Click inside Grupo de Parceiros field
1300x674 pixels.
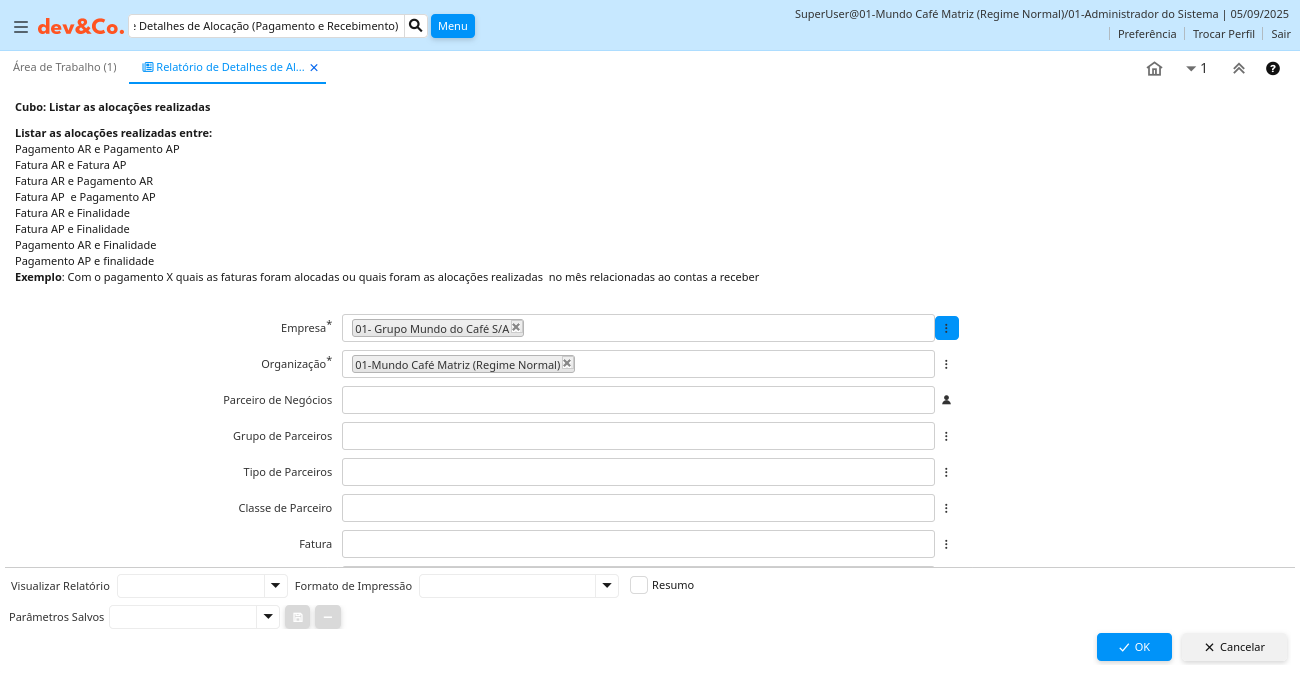tap(637, 436)
